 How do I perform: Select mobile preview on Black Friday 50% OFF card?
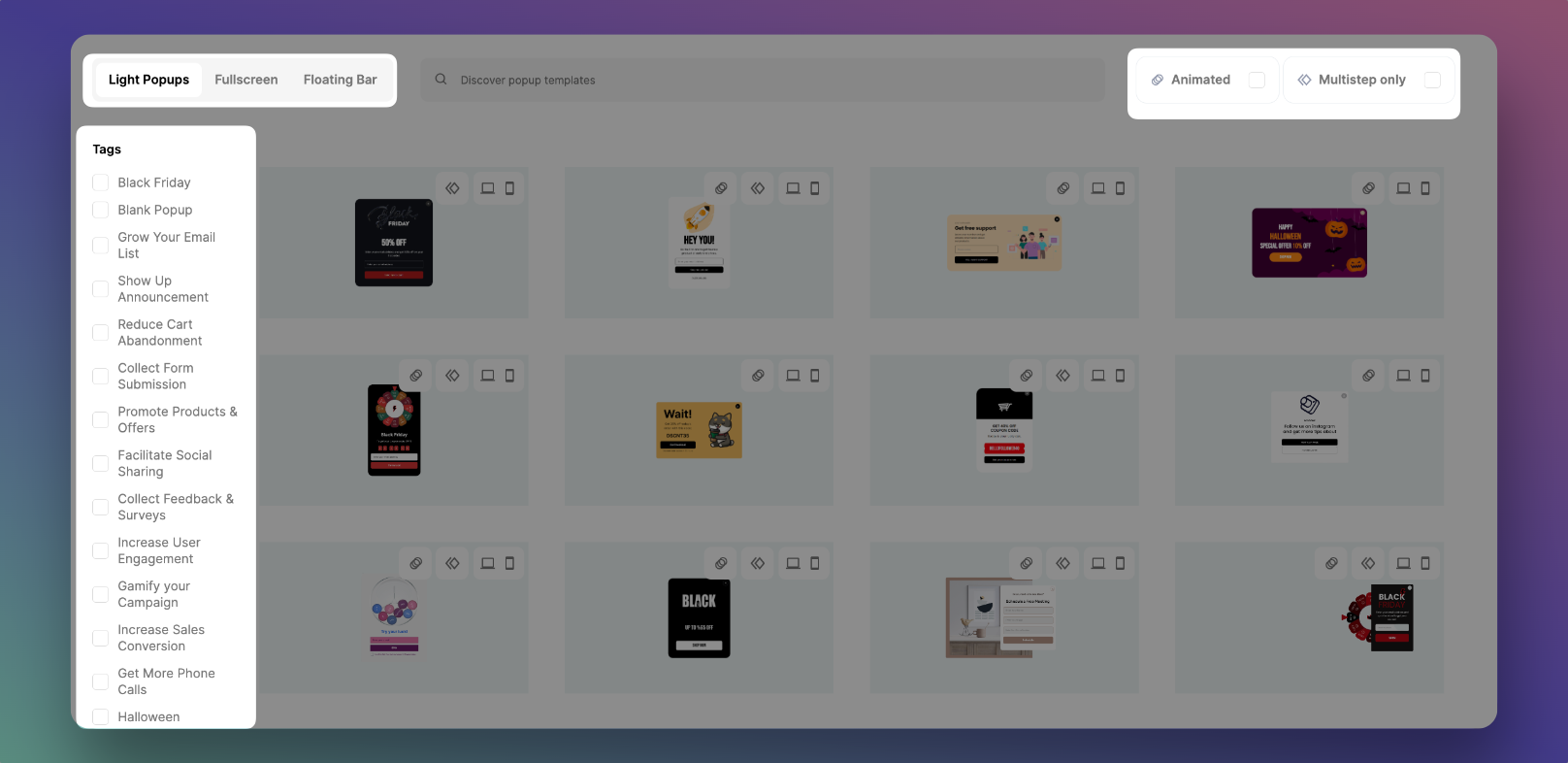[509, 188]
